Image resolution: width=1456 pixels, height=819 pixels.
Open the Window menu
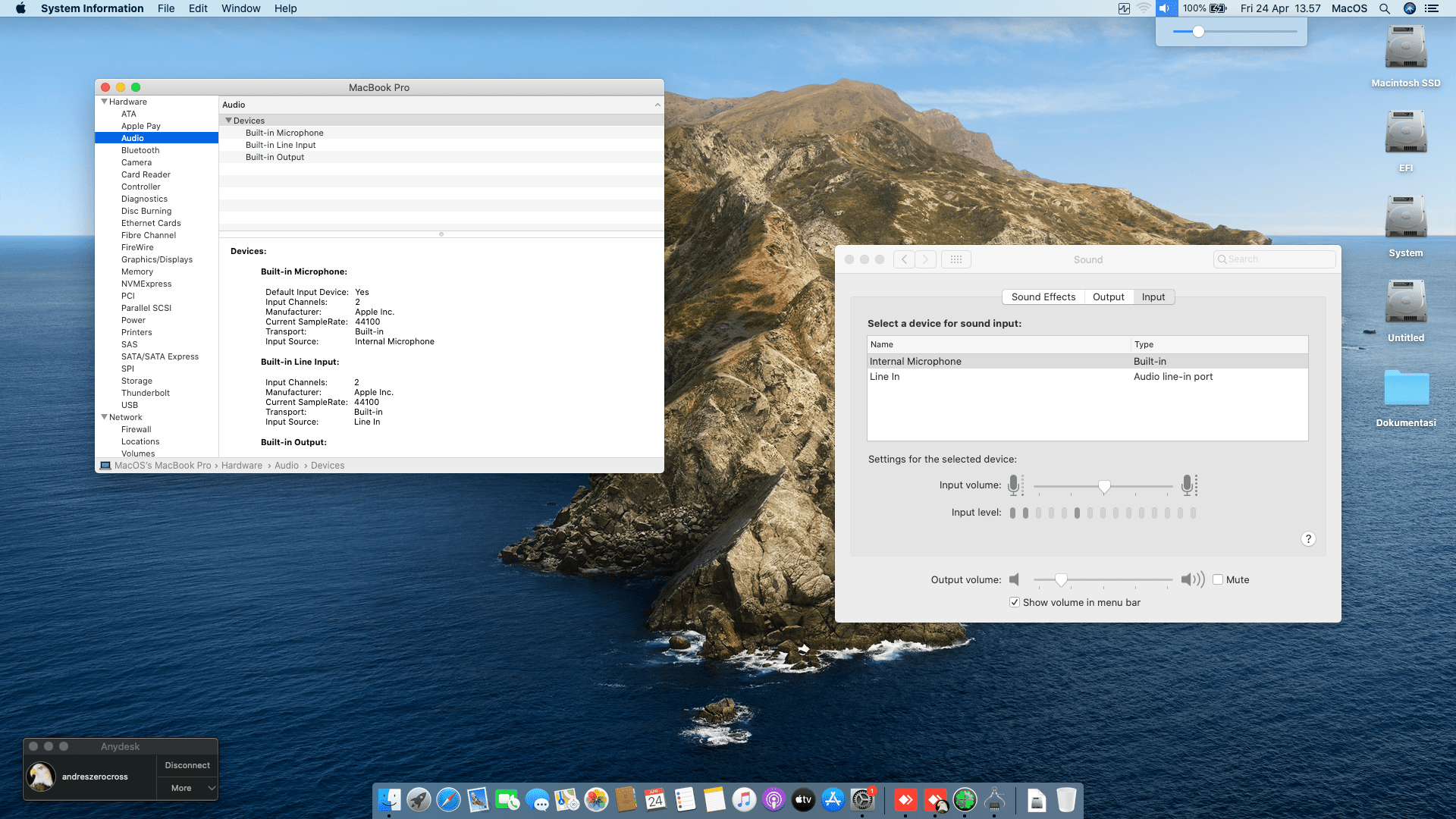240,8
